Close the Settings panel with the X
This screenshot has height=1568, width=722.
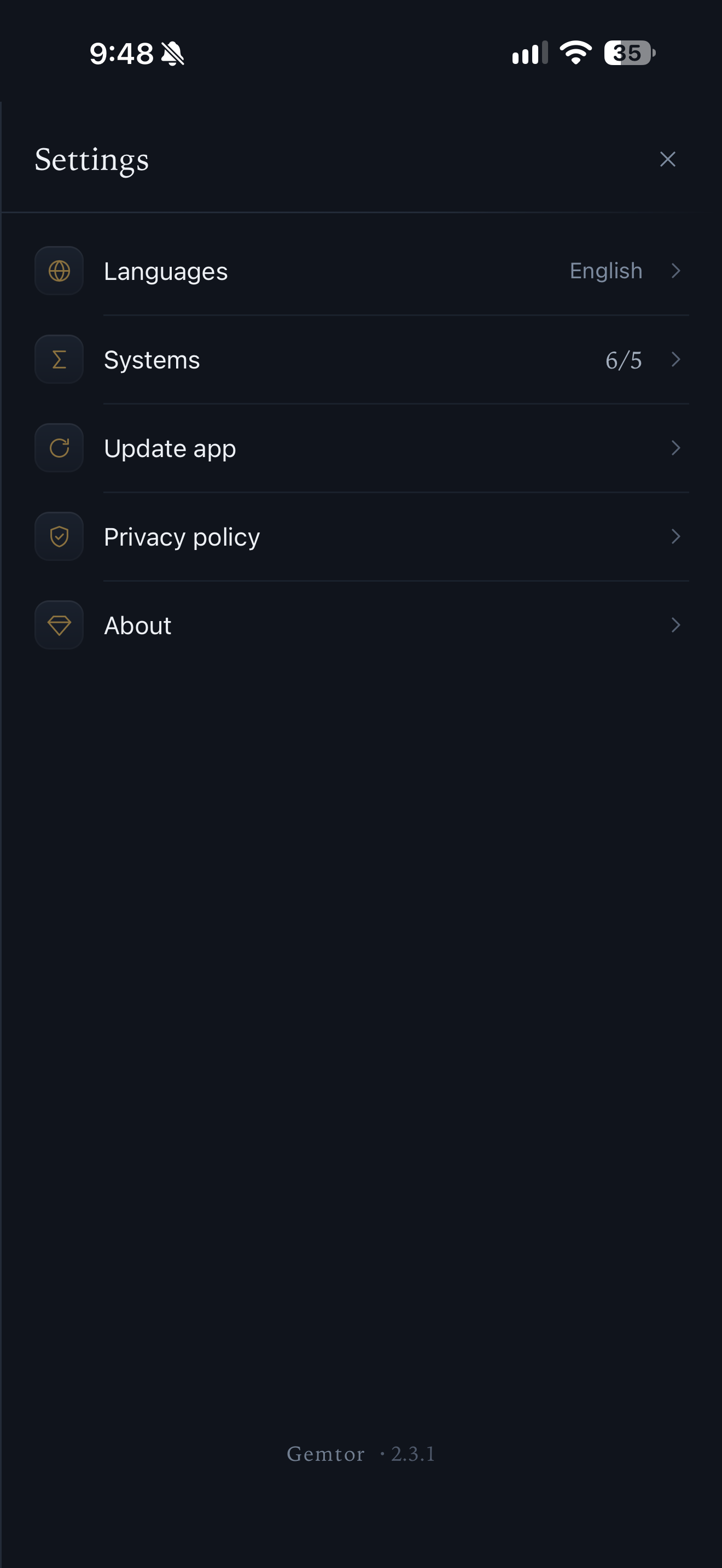(x=668, y=160)
